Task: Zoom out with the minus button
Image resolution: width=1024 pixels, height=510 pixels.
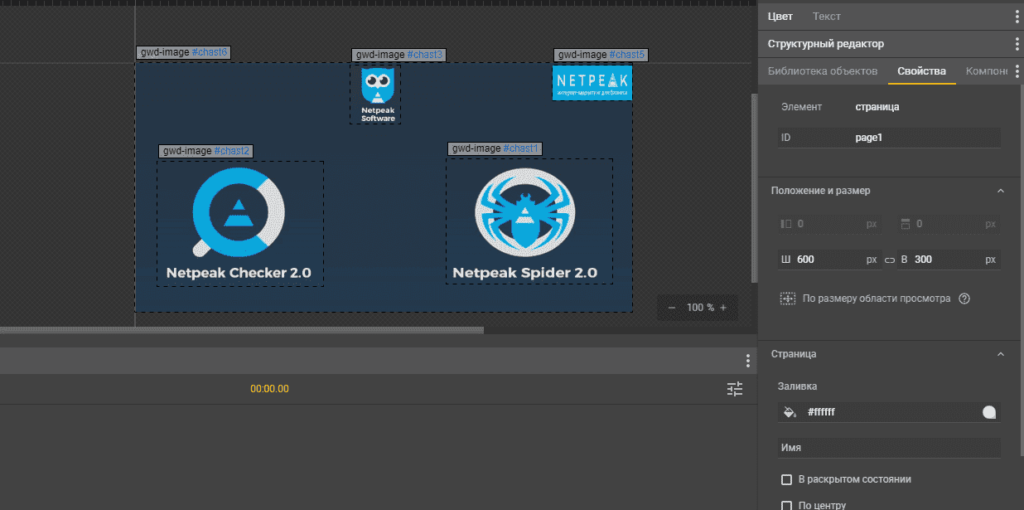Action: [671, 308]
